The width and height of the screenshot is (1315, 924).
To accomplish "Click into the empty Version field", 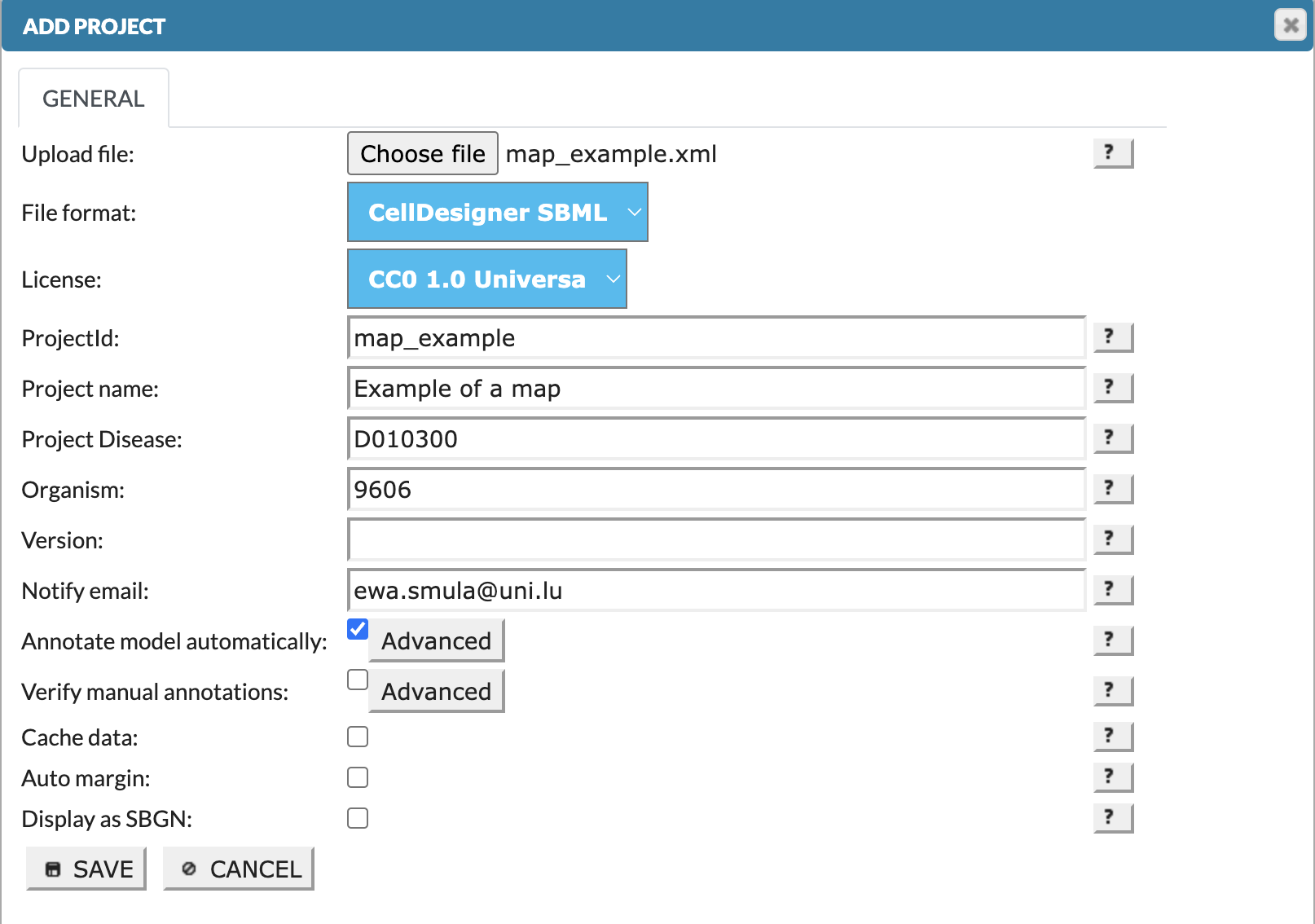I will pos(716,539).
